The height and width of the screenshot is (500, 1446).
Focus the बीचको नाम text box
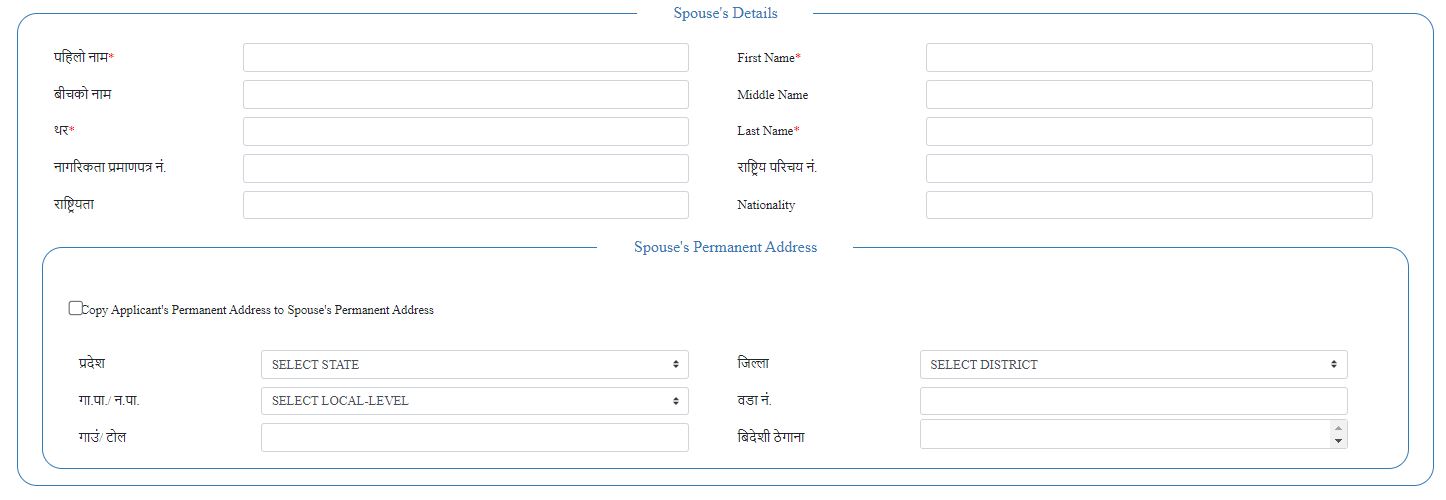(465, 95)
